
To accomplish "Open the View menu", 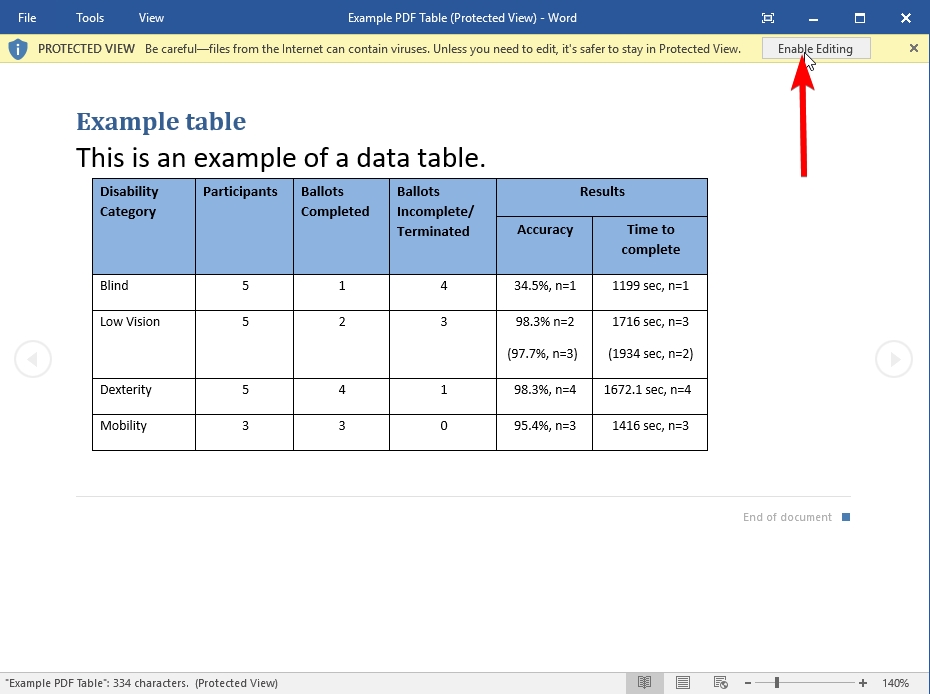I will (151, 17).
